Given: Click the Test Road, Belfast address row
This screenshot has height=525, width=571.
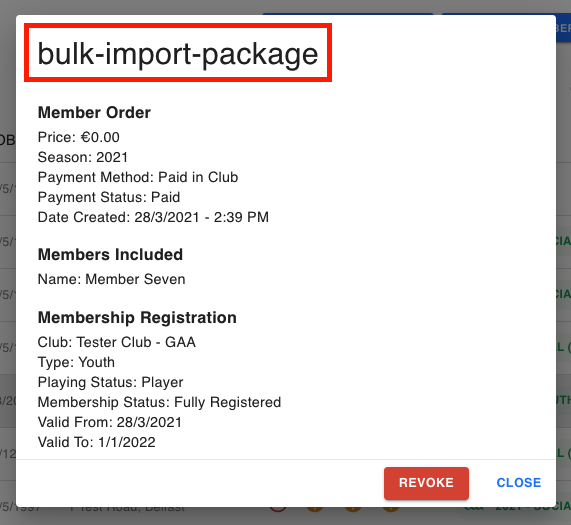Looking at the screenshot, I should pos(127,509).
